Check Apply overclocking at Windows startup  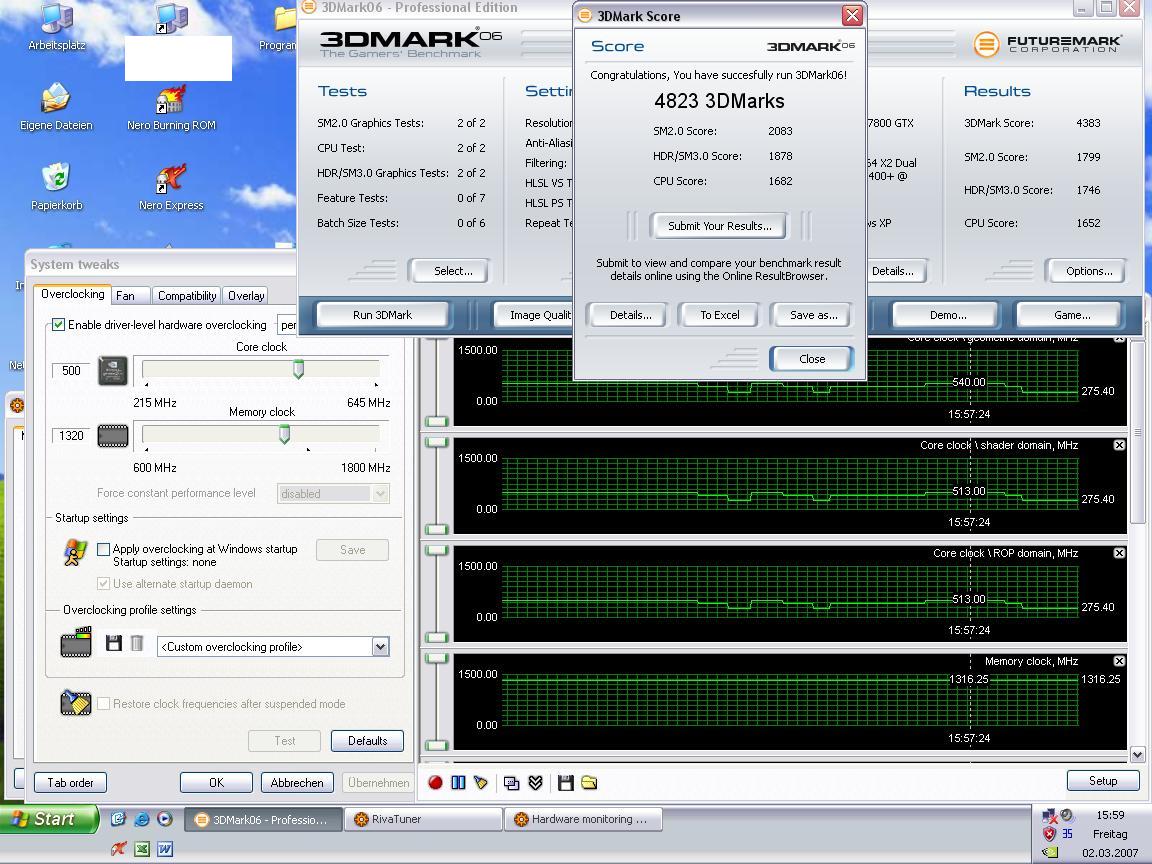[104, 549]
